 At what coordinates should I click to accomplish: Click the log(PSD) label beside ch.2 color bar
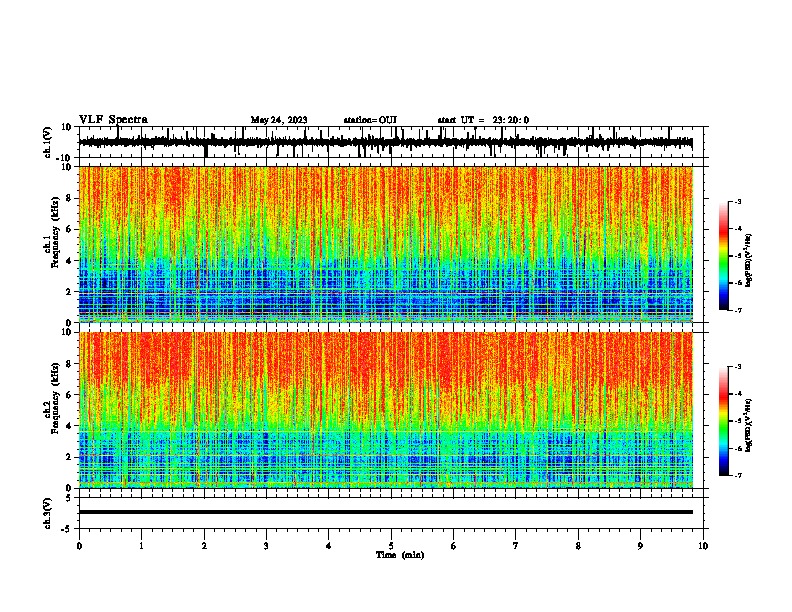click(749, 425)
